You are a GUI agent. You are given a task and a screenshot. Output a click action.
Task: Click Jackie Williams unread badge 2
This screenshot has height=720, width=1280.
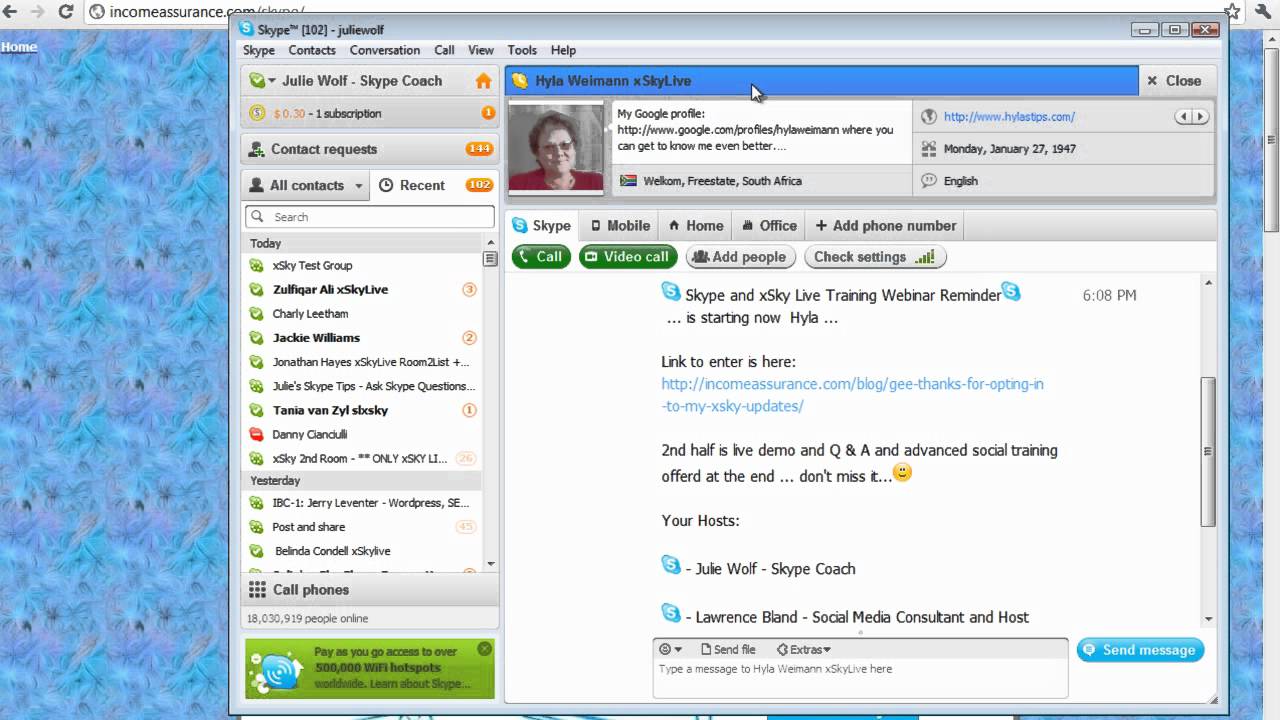click(469, 338)
